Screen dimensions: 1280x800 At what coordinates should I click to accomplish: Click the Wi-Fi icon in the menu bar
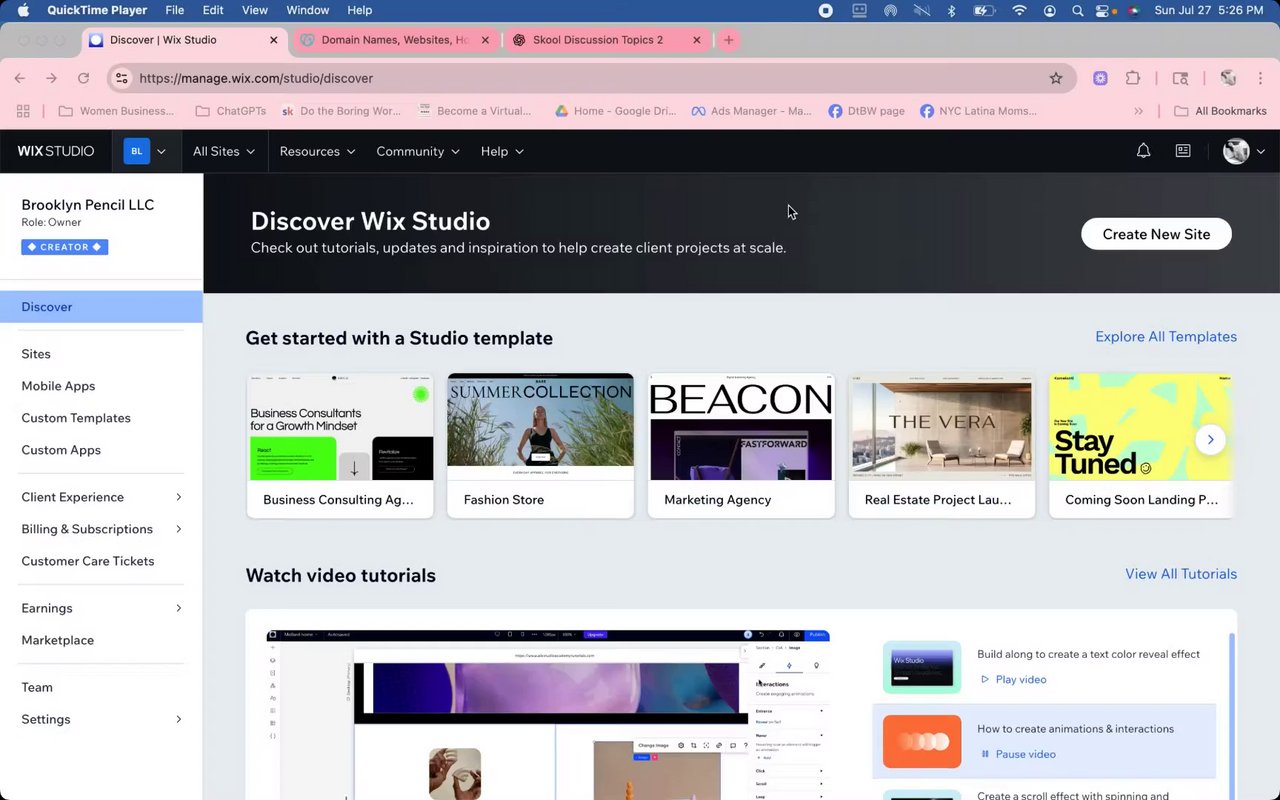coord(1019,10)
